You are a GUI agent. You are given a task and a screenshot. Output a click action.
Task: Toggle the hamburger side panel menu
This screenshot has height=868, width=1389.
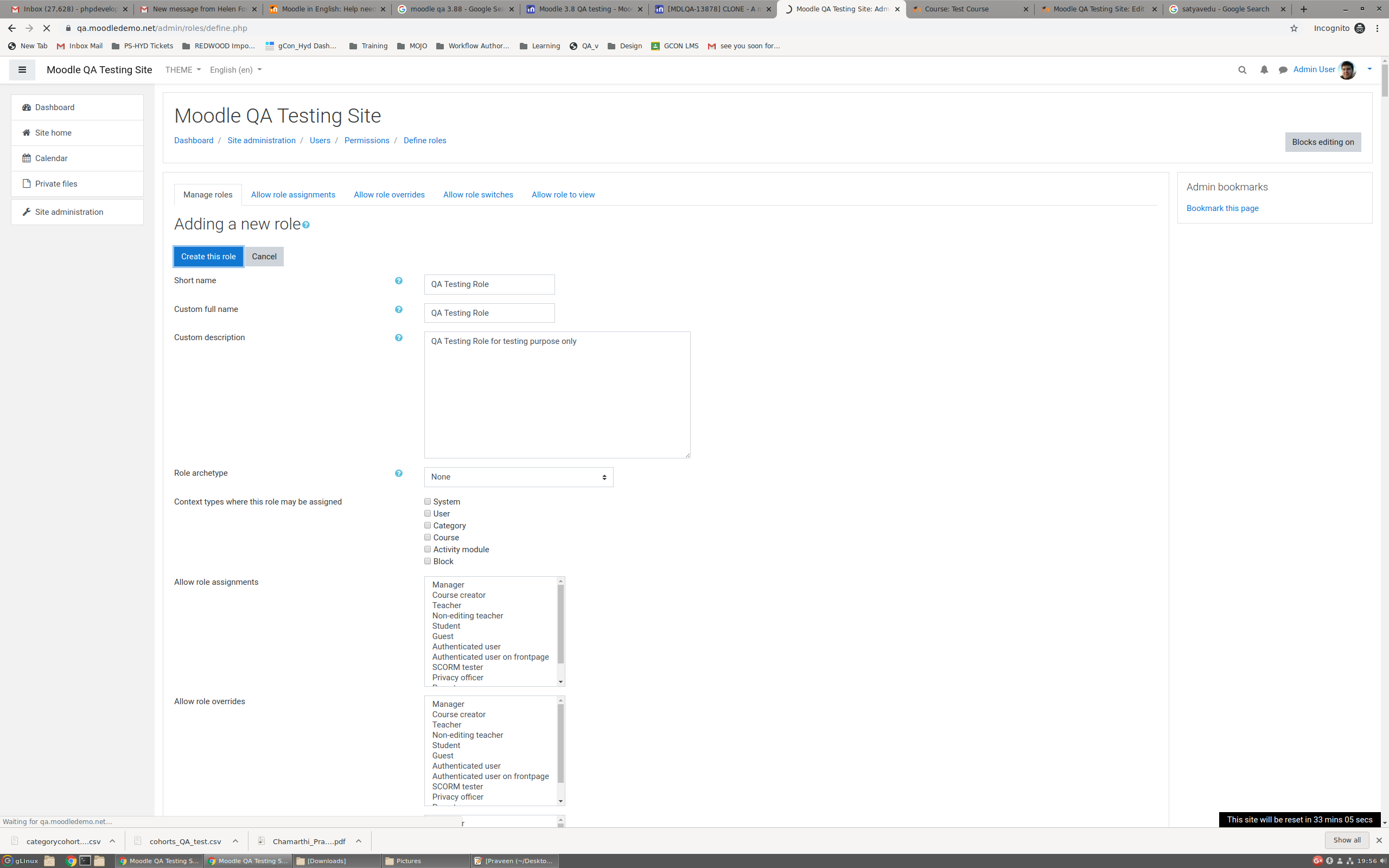click(22, 69)
